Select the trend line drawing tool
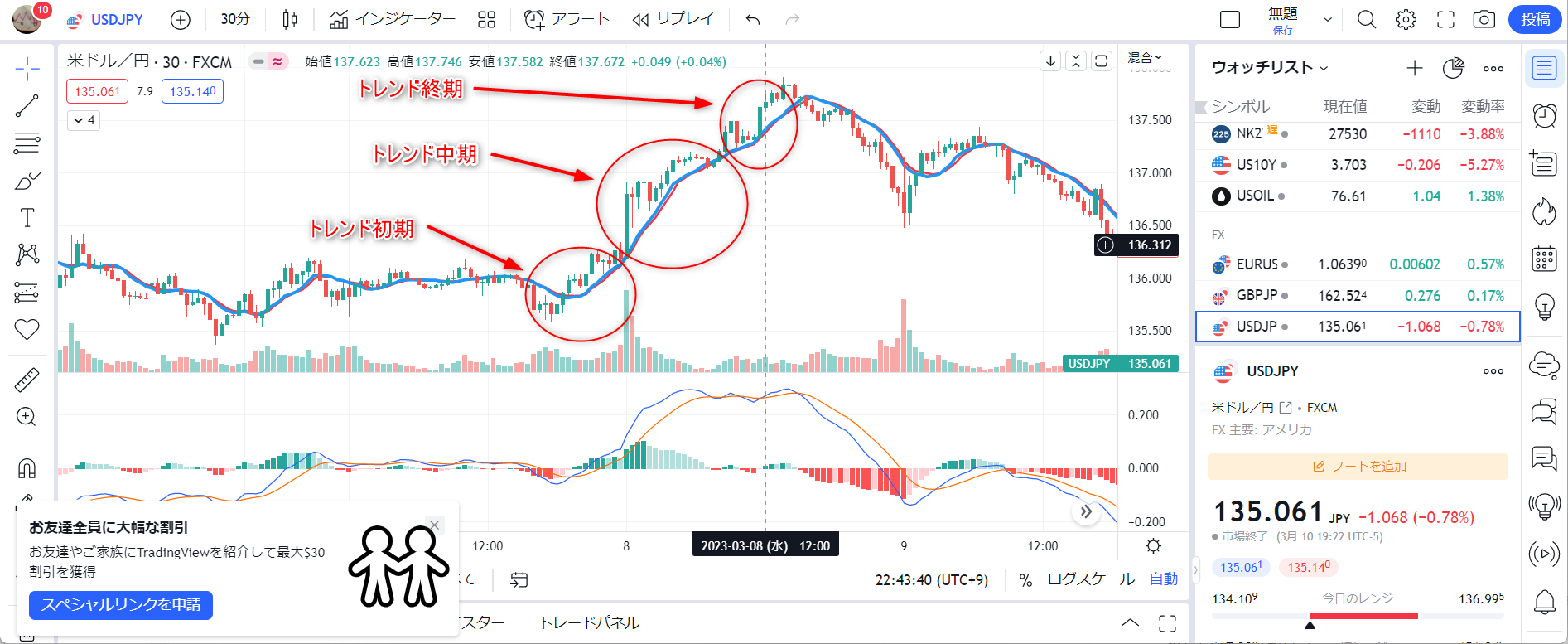 pyautogui.click(x=27, y=105)
